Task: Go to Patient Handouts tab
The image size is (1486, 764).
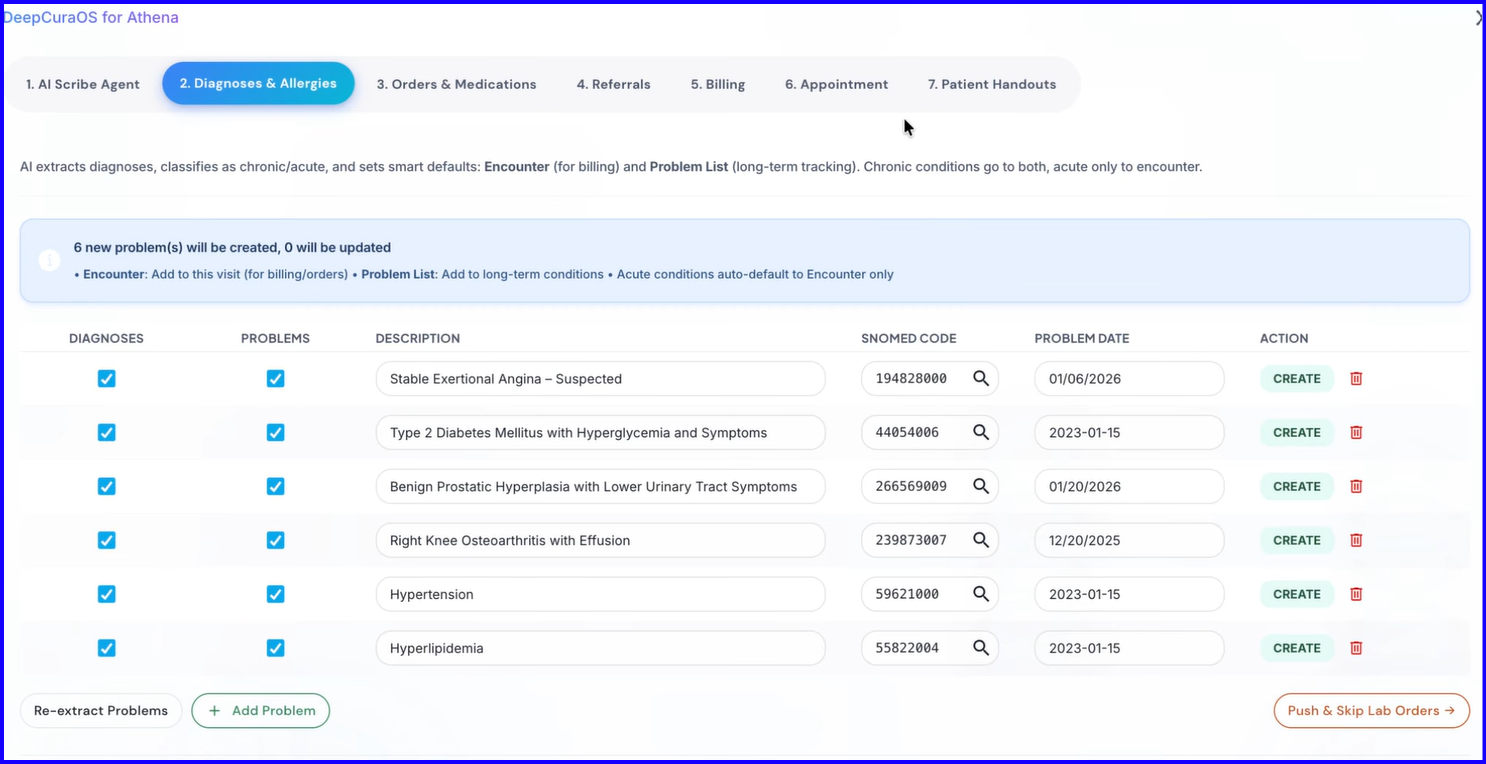Action: click(992, 85)
